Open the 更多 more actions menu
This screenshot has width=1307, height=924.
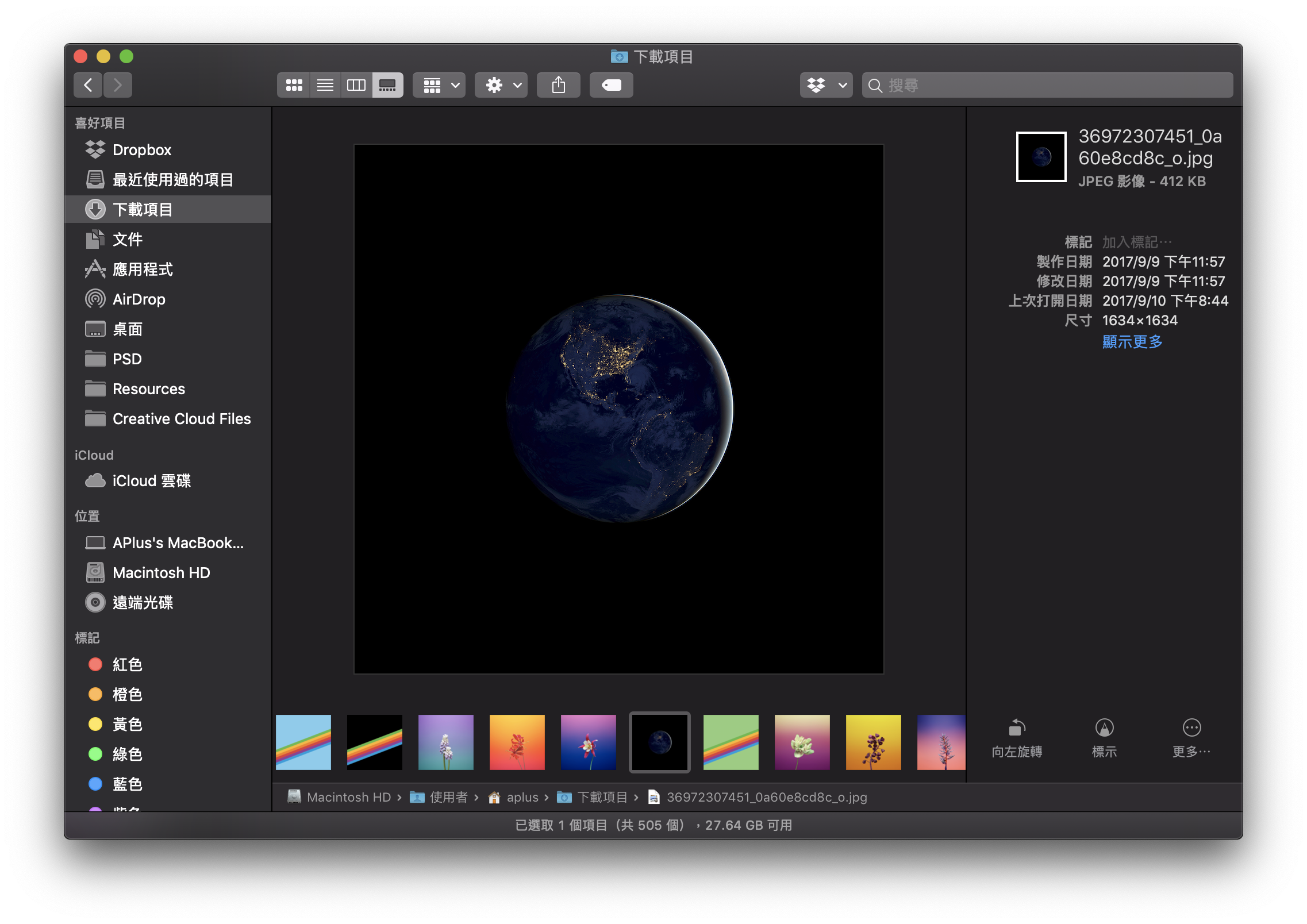tap(1191, 738)
